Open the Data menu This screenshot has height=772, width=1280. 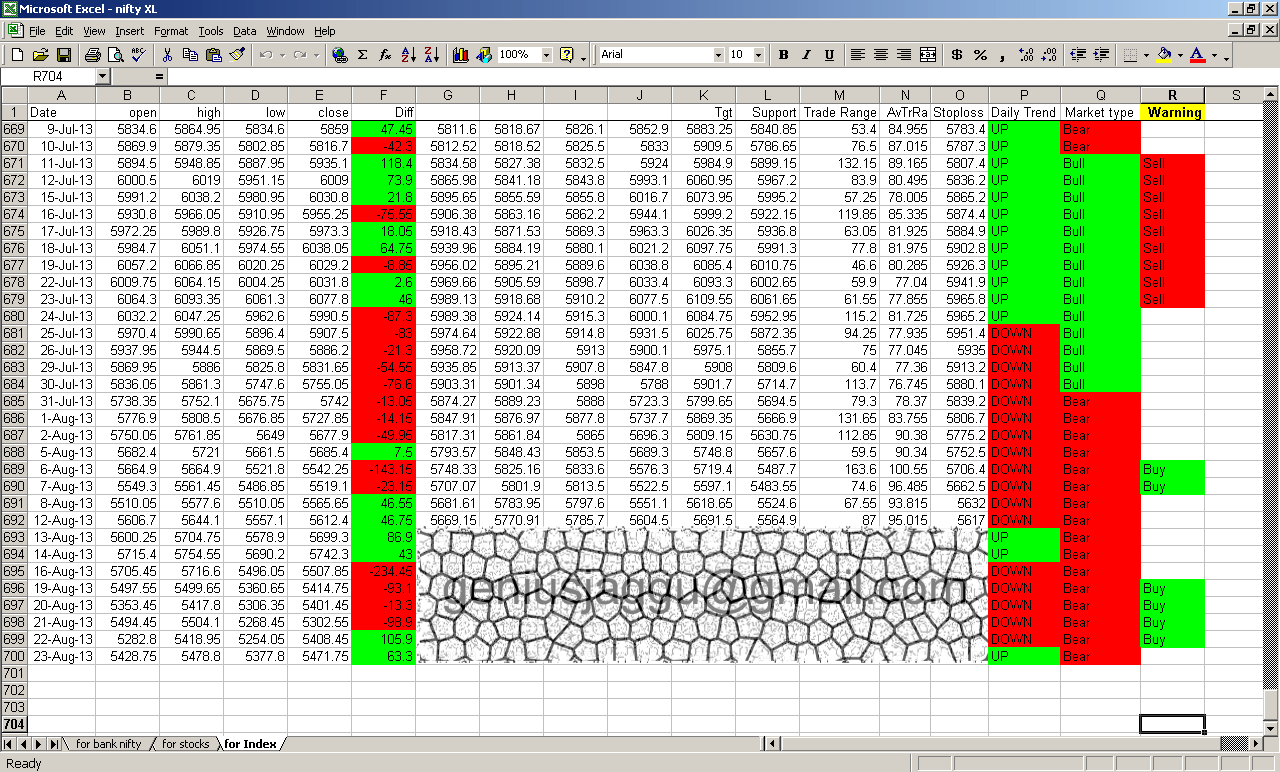pos(245,31)
